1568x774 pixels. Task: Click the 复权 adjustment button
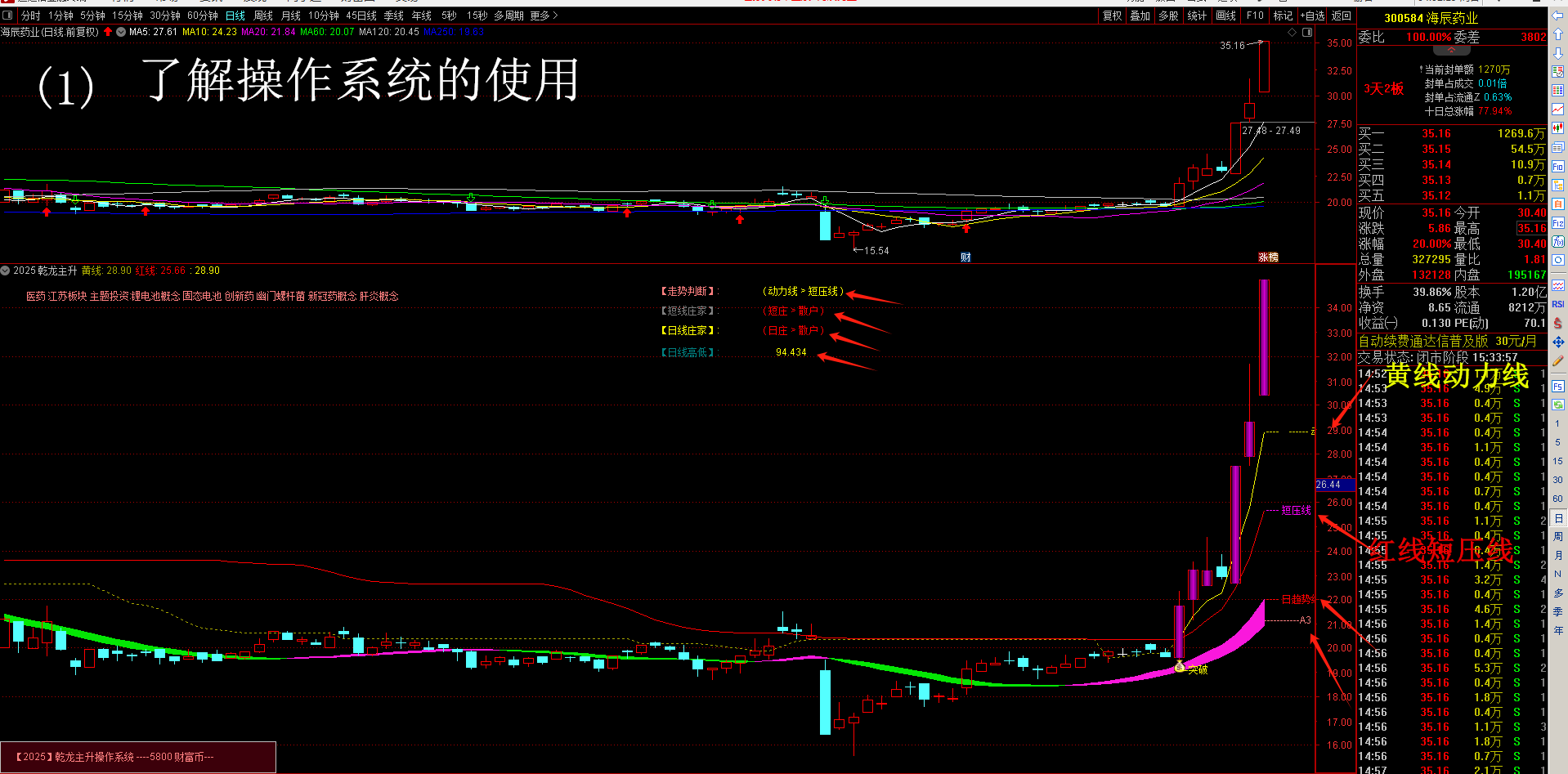pyautogui.click(x=1113, y=16)
